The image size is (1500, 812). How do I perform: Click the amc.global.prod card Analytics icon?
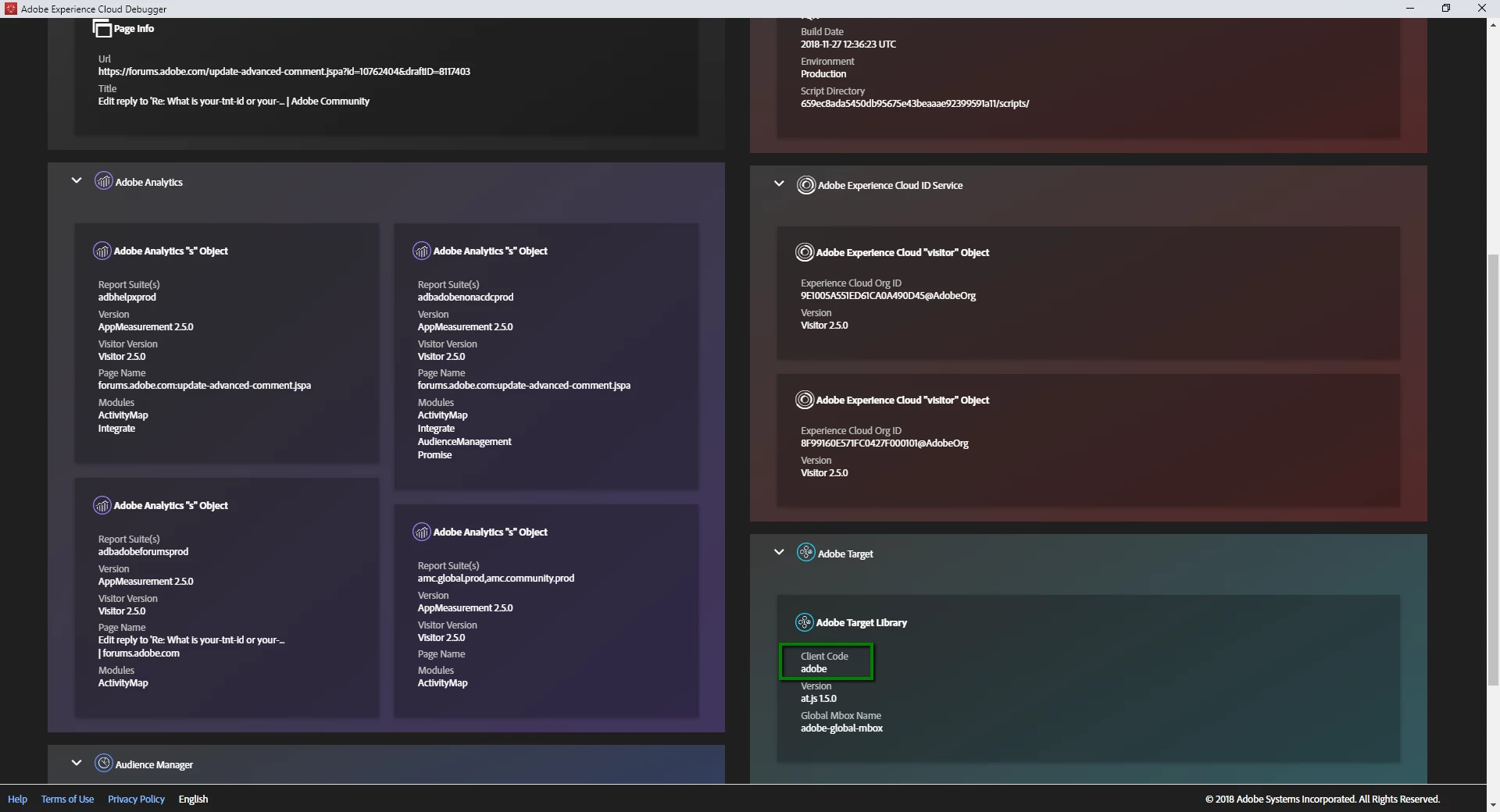[422, 532]
